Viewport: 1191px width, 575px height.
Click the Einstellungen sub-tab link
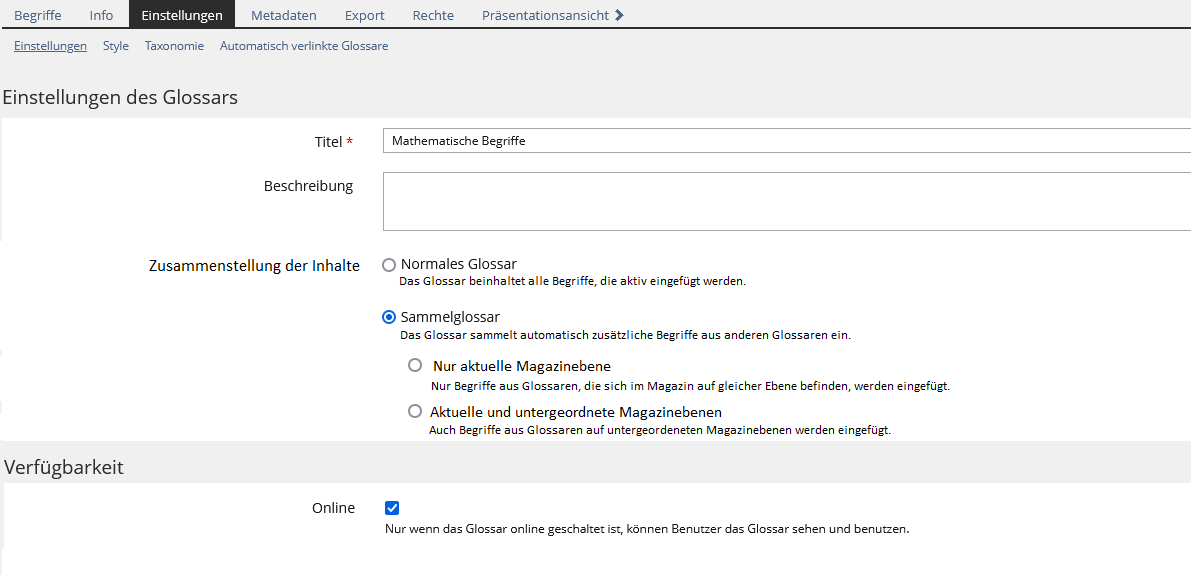50,46
